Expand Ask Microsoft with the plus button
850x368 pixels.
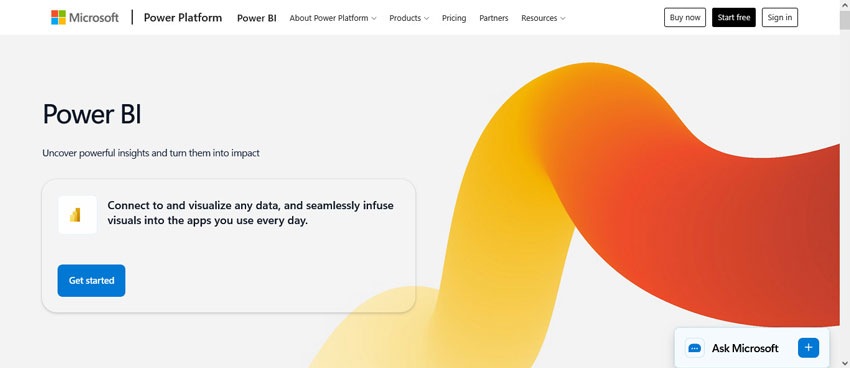coord(808,347)
